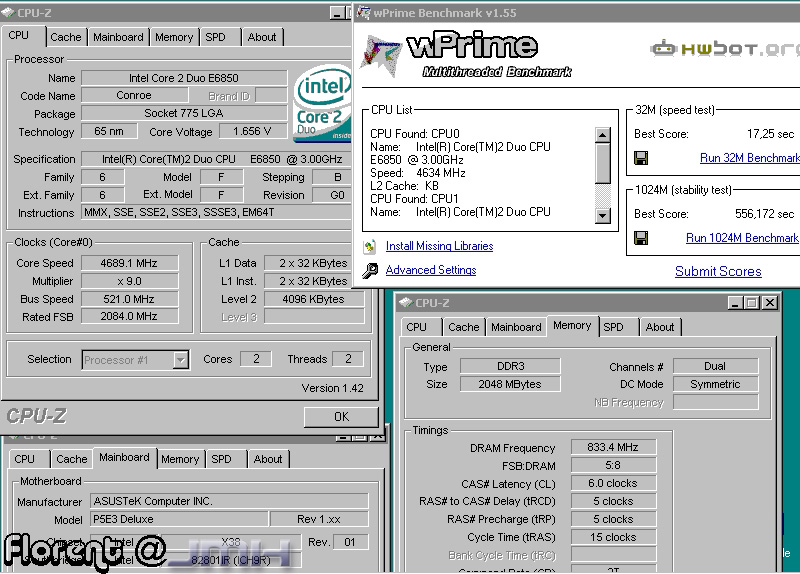Click the DRAM Frequency value 833.4 MHz
The height and width of the screenshot is (574, 800).
pyautogui.click(x=613, y=447)
